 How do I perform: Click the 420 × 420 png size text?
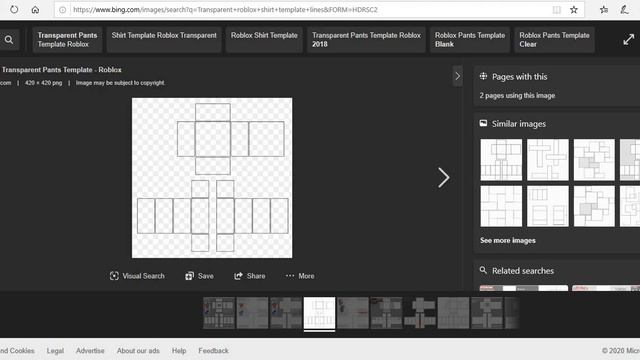coord(44,83)
